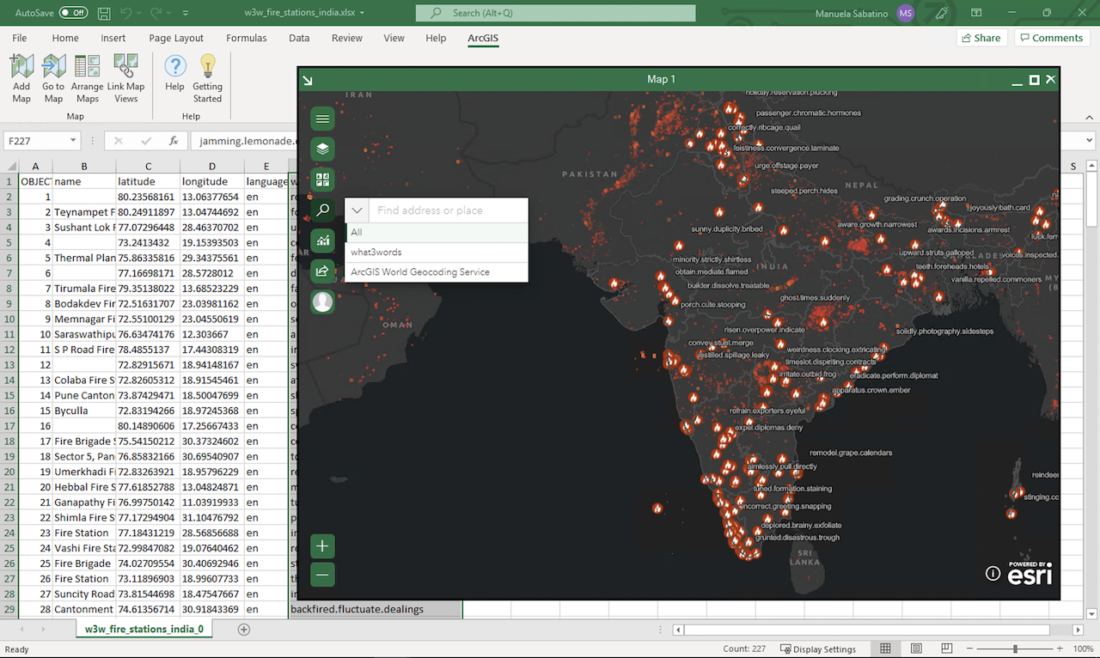Click the Undo icon in title bar
Screen dimensions: 1100x658
coord(126,13)
